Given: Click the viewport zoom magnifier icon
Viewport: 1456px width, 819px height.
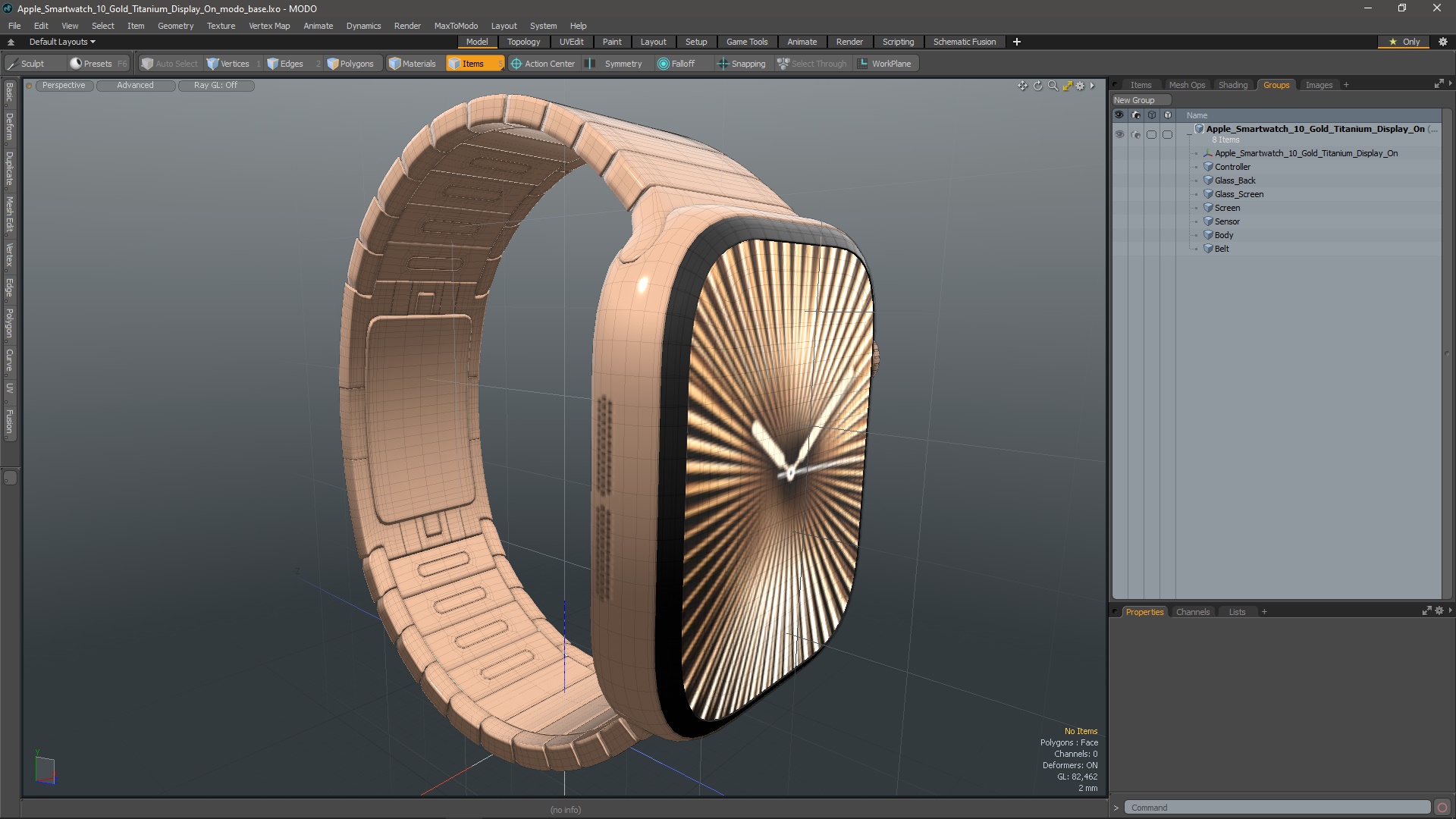Looking at the screenshot, I should (1053, 86).
